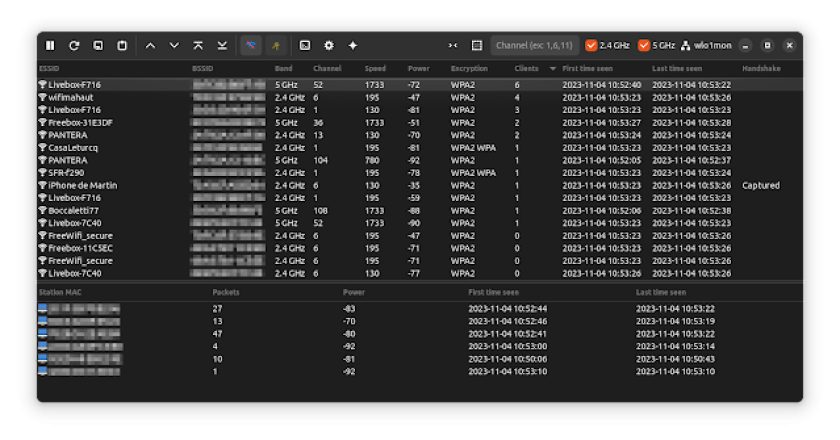The width and height of the screenshot is (840, 440).
Task: Select the iPhone de Martin network row
Action: 83,185
